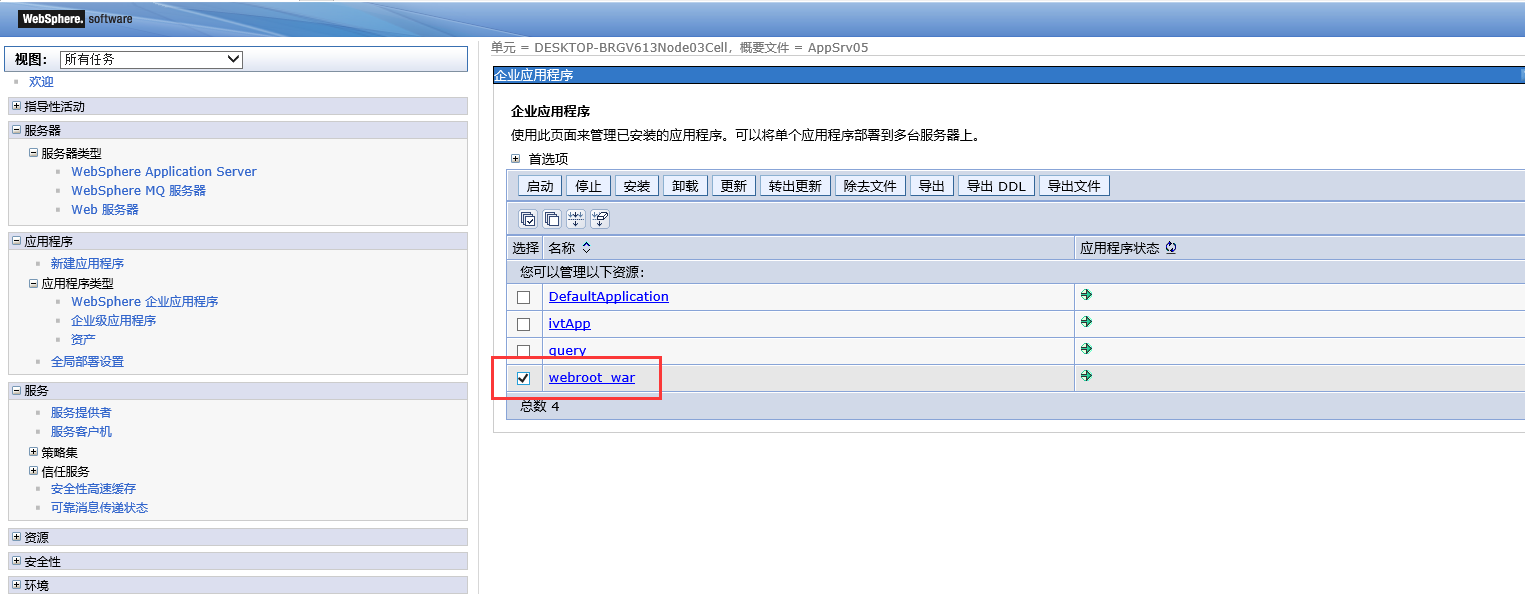Click the 导出 export button
This screenshot has height=594, width=1525.
coord(932,186)
